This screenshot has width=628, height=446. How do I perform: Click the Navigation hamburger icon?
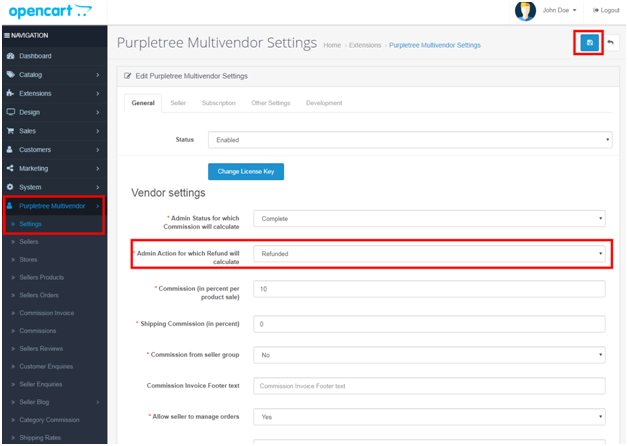click(x=7, y=35)
